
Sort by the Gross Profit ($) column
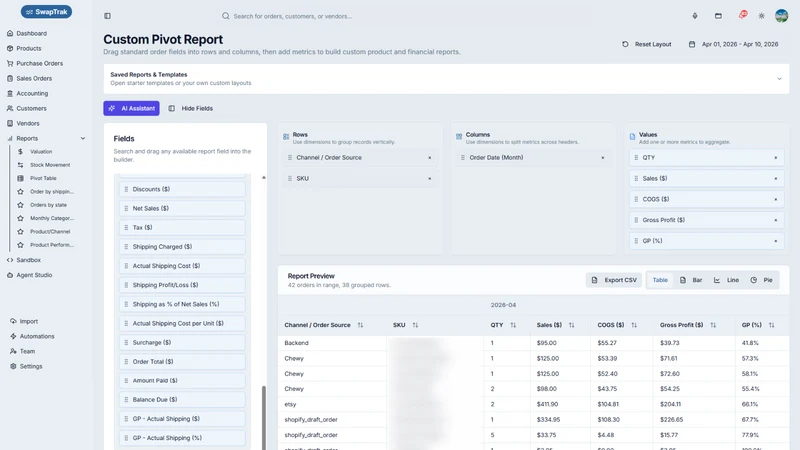(x=713, y=325)
